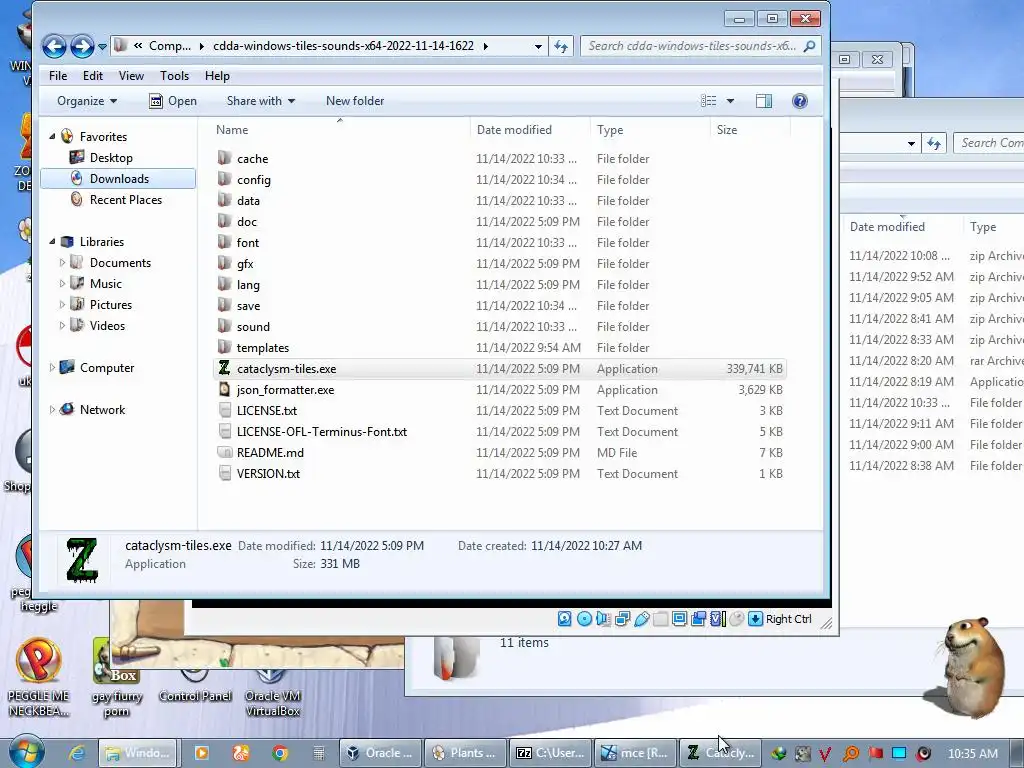Open the Edit menu
The width and height of the screenshot is (1024, 768).
coord(93,76)
